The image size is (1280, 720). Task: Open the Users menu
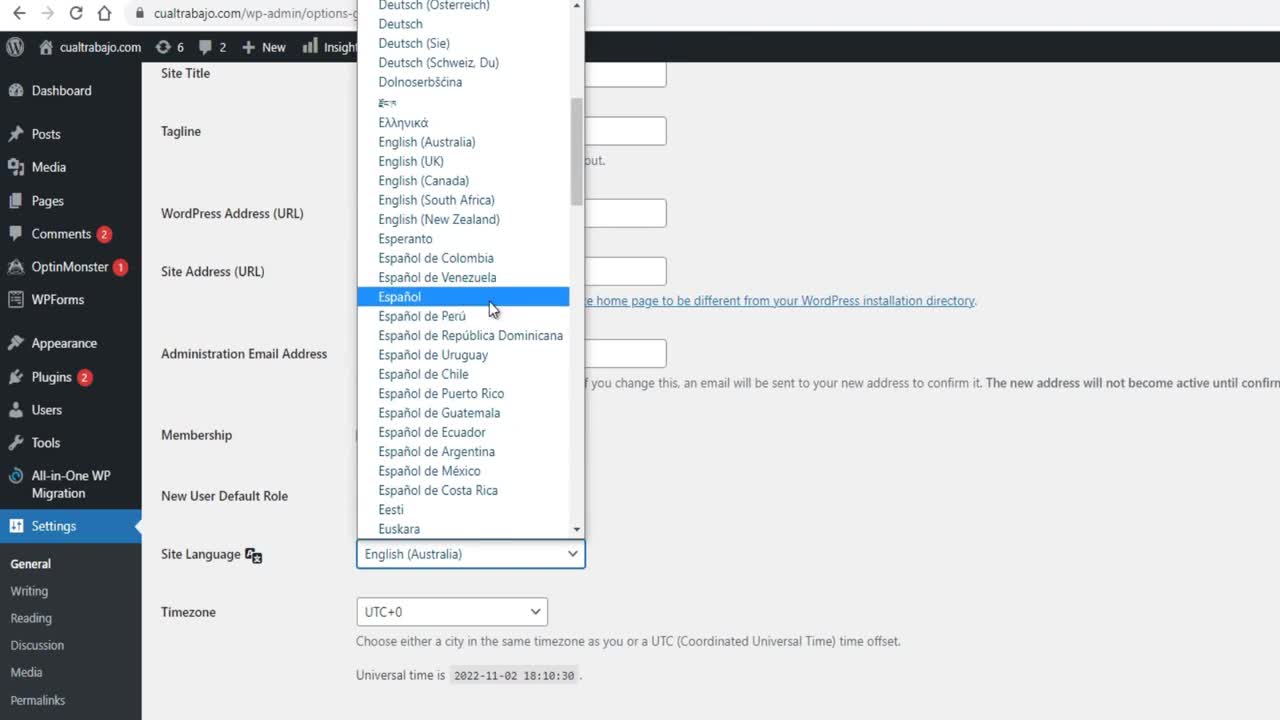pyautogui.click(x=46, y=410)
